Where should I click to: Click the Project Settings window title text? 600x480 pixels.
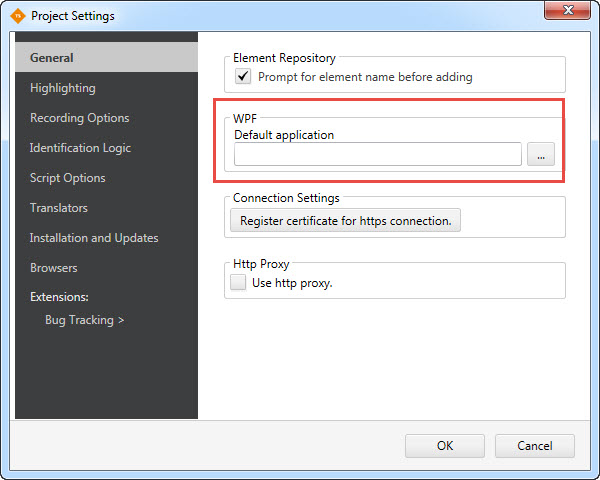pyautogui.click(x=73, y=16)
